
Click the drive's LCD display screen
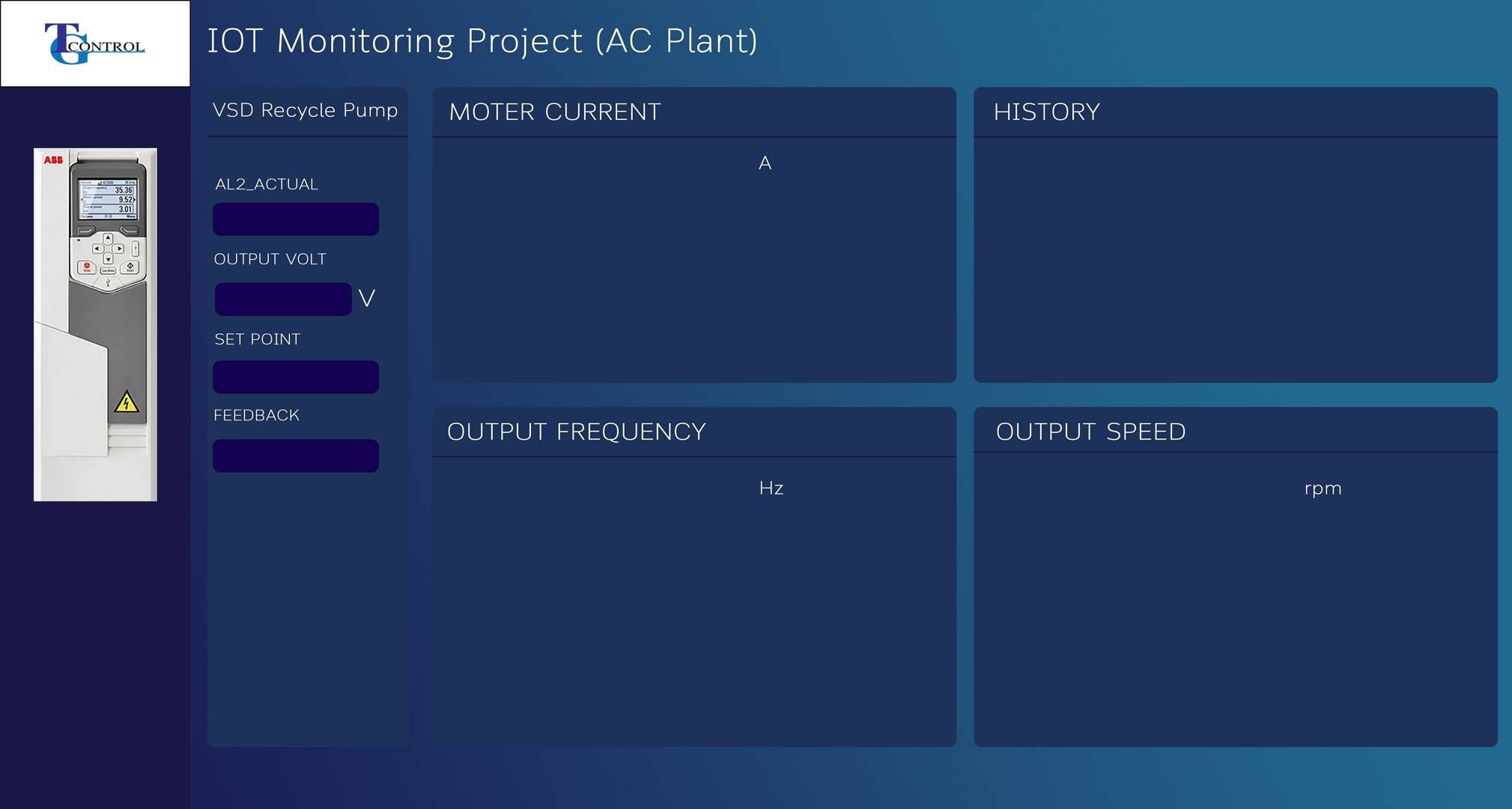[108, 199]
